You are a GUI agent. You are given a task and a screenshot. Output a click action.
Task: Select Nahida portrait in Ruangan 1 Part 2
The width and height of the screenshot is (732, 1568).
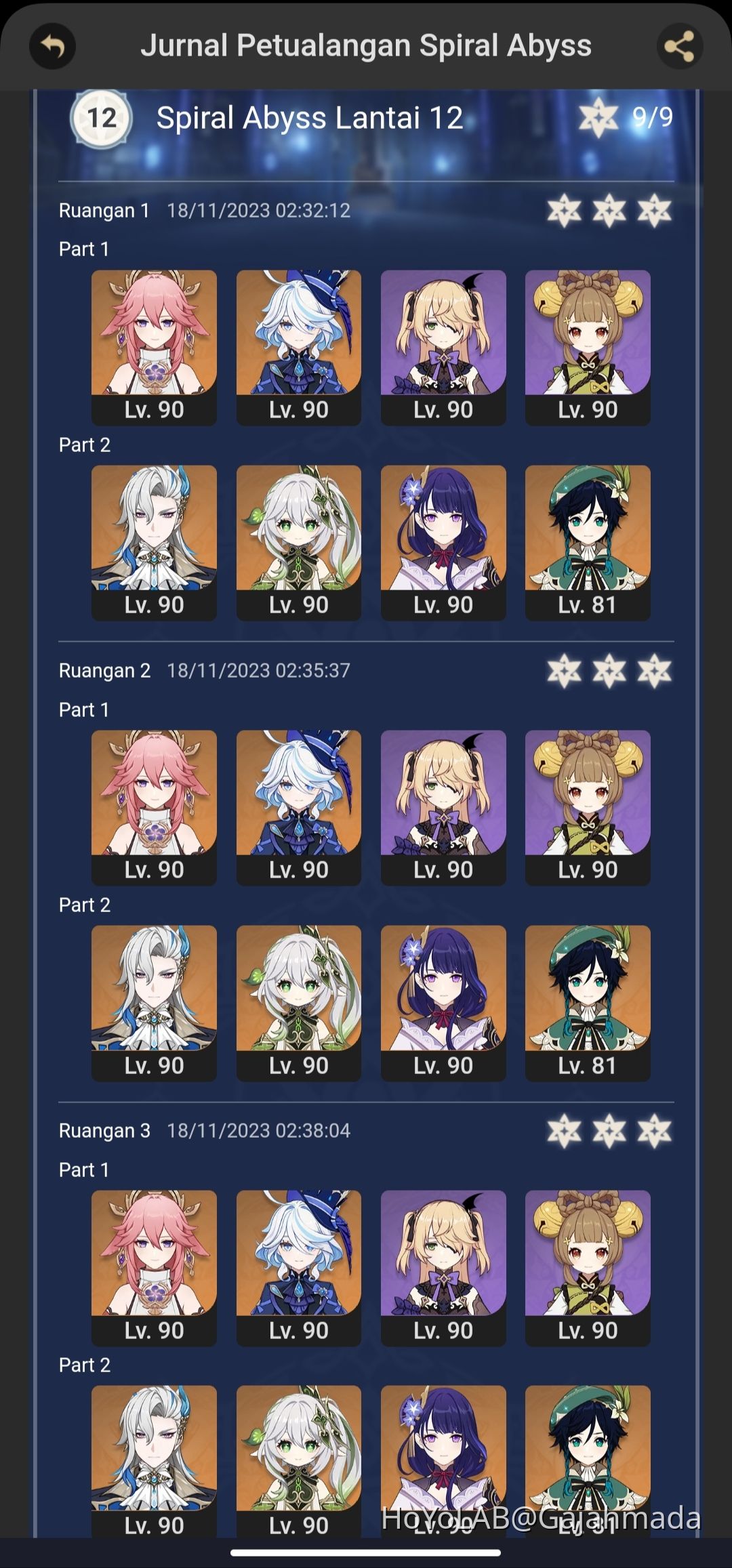pos(299,543)
